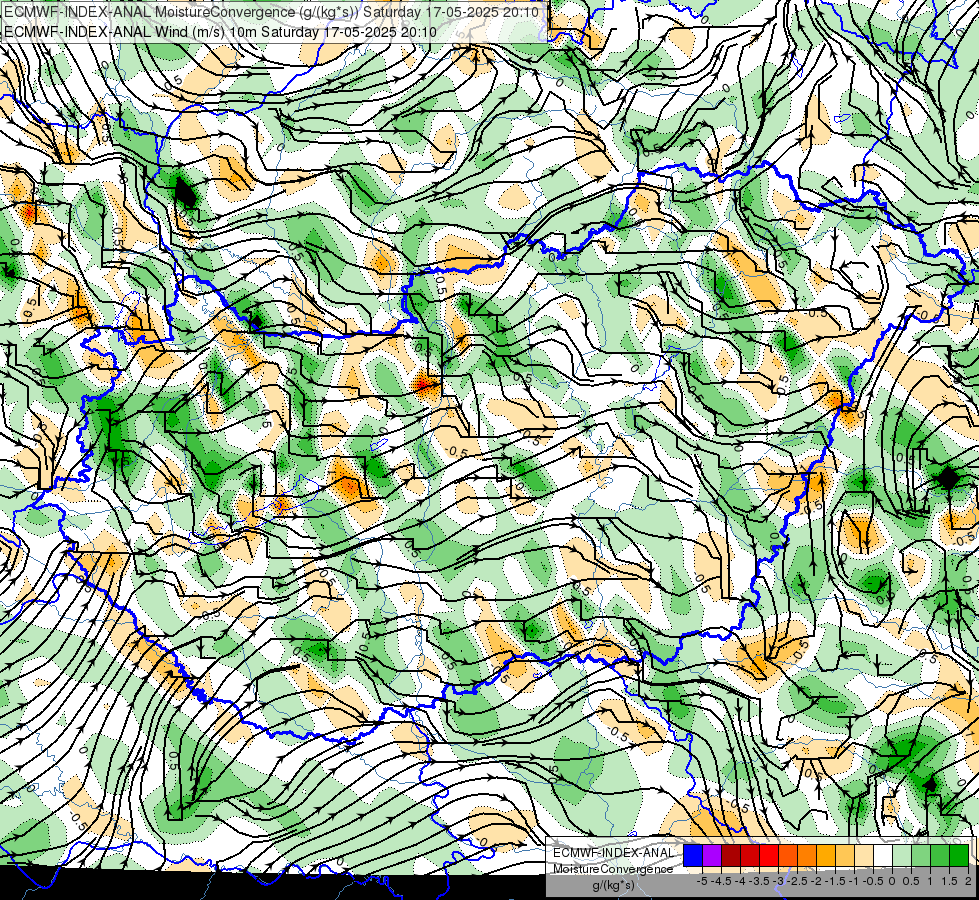Click the 0 legend scale value

(892, 881)
